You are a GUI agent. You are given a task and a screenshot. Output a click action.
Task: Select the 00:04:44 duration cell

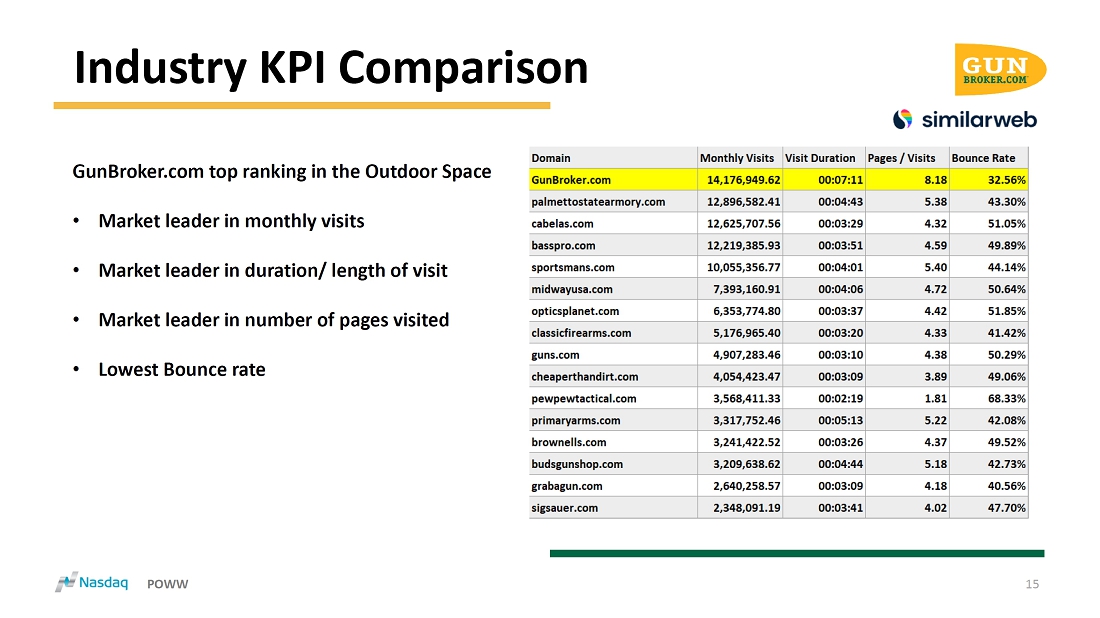(824, 464)
